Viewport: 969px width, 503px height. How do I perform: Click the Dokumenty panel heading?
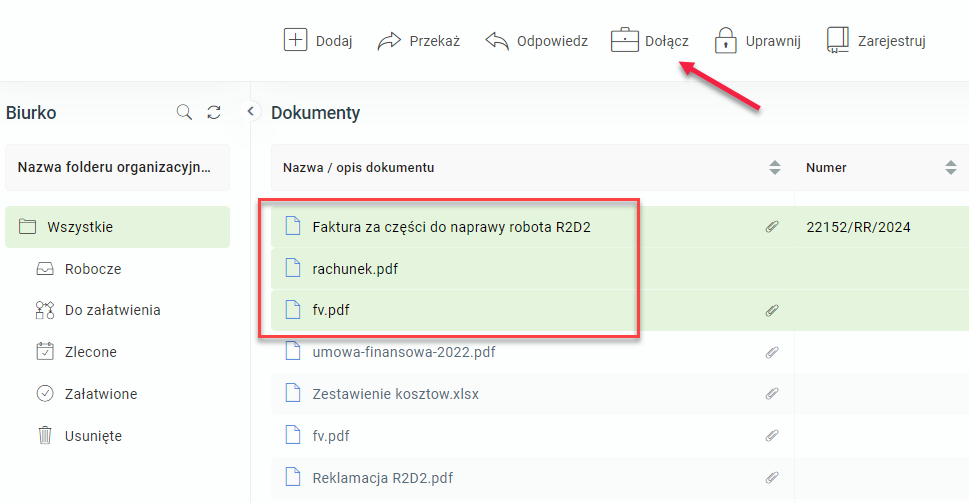tap(315, 112)
